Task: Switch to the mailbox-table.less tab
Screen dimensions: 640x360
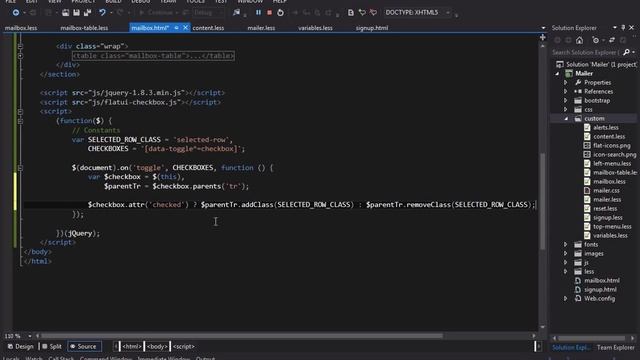Action: (84, 28)
